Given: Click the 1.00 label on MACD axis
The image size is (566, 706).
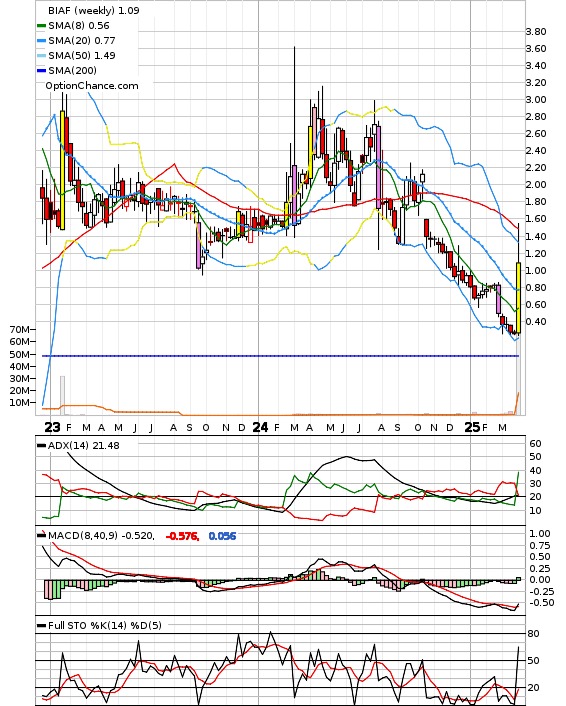Looking at the screenshot, I should coord(540,534).
